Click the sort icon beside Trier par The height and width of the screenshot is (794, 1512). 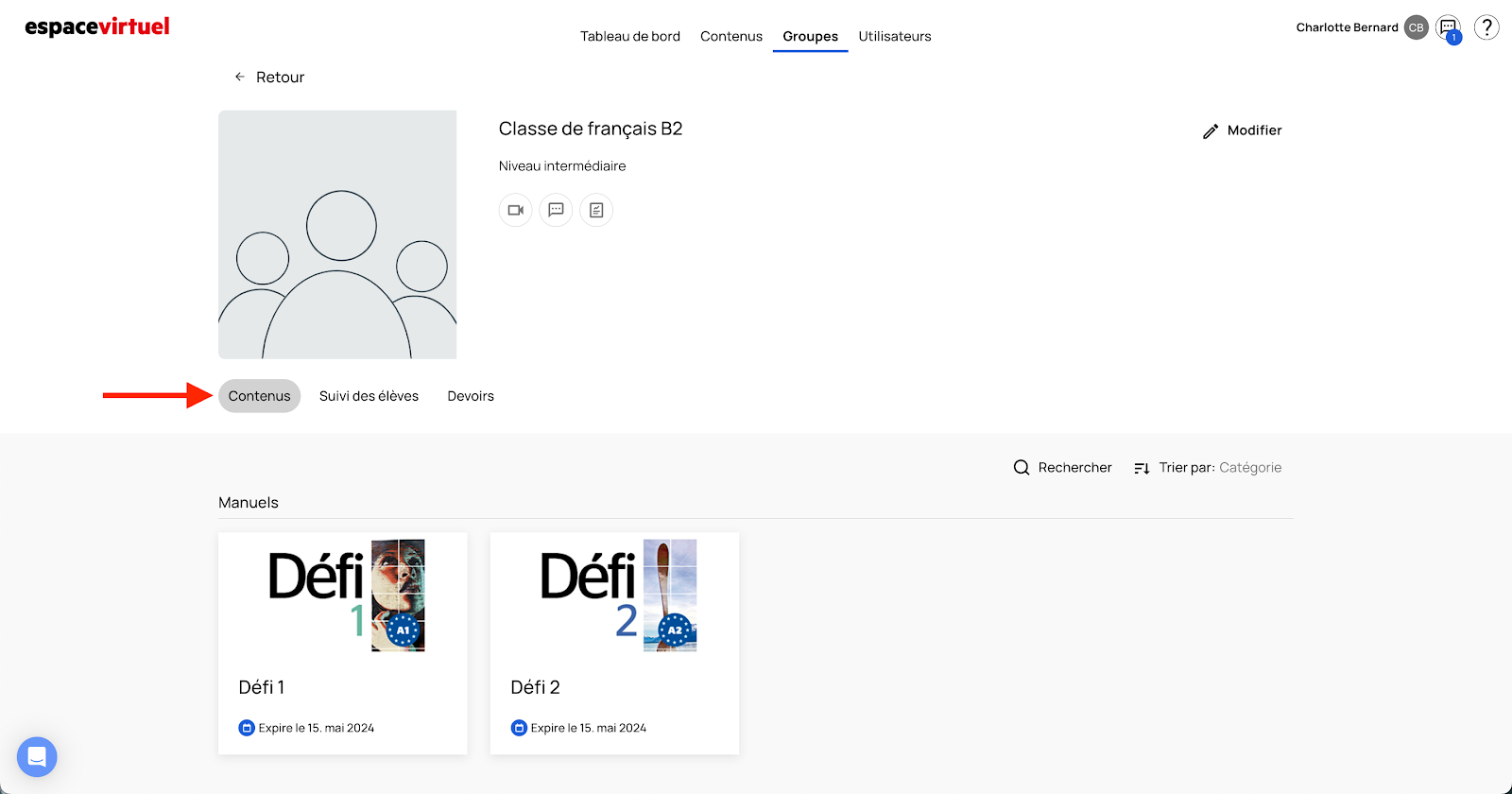click(1142, 468)
